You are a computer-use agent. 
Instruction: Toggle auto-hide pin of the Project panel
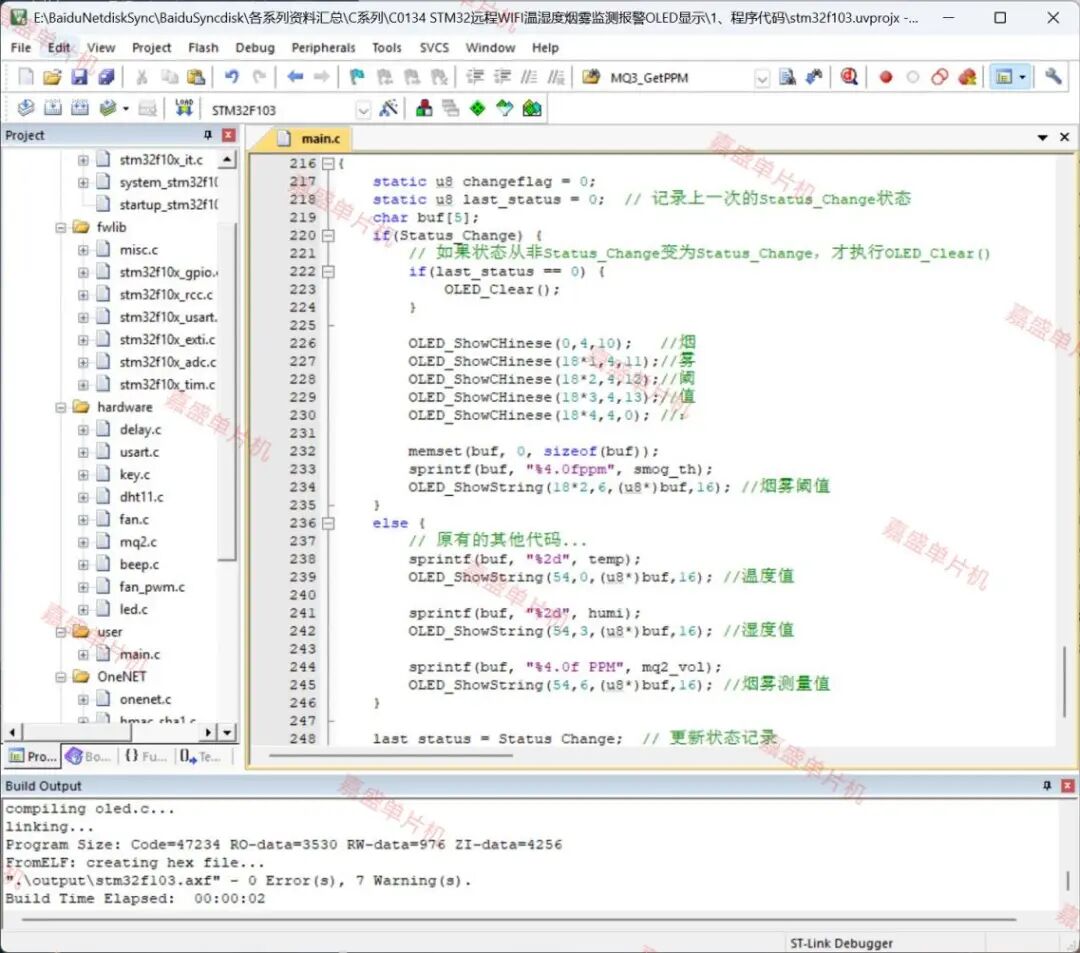(x=208, y=135)
